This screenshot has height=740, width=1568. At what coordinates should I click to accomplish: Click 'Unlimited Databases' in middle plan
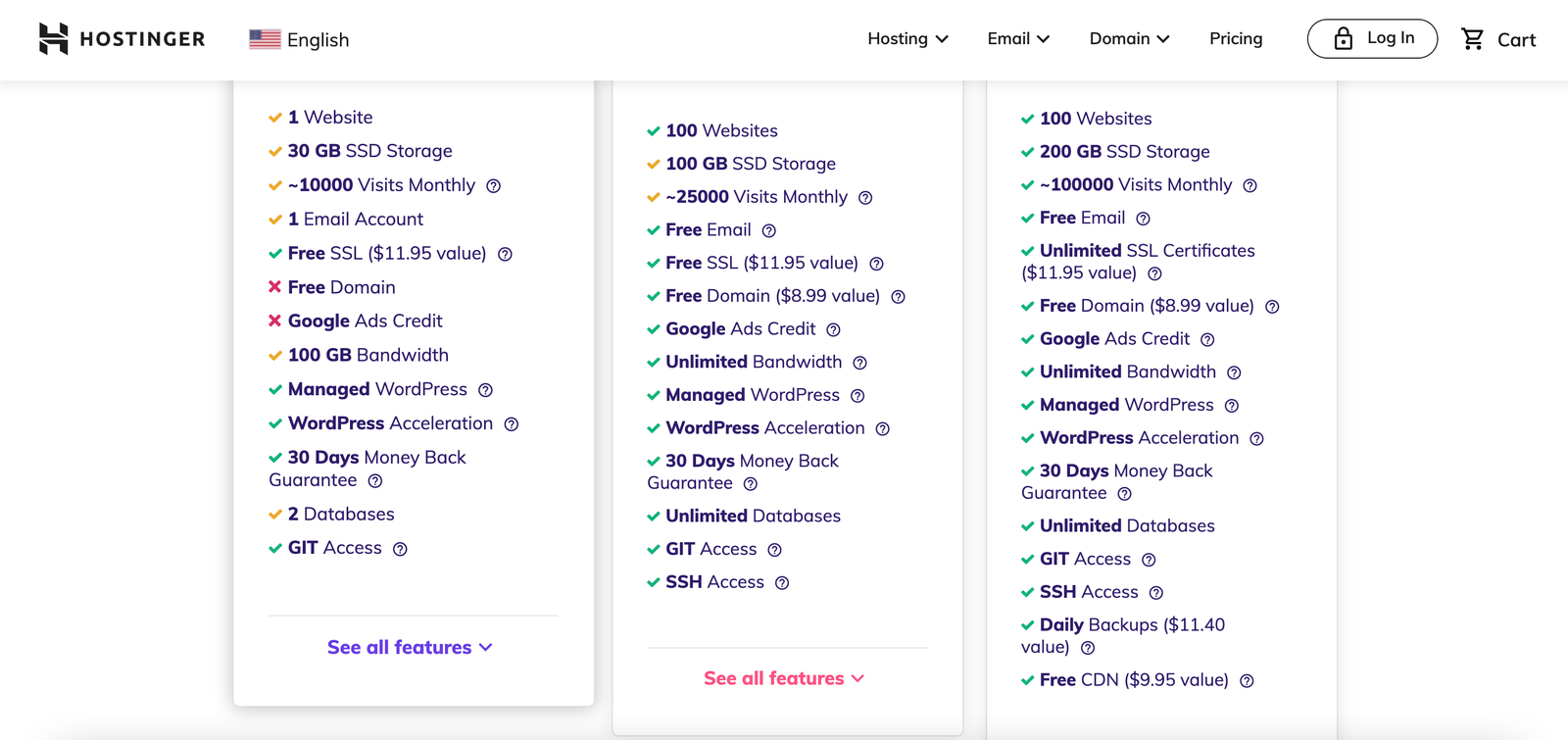[x=753, y=517]
